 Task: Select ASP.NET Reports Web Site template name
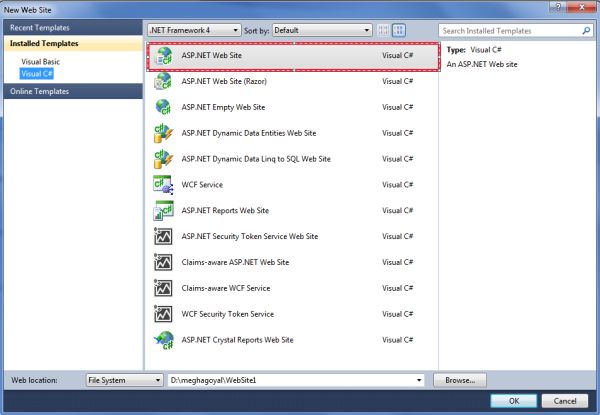point(225,211)
